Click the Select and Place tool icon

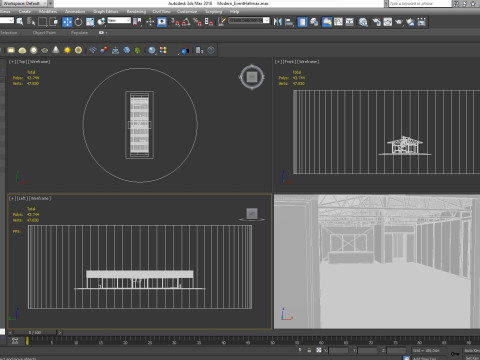coord(101,22)
